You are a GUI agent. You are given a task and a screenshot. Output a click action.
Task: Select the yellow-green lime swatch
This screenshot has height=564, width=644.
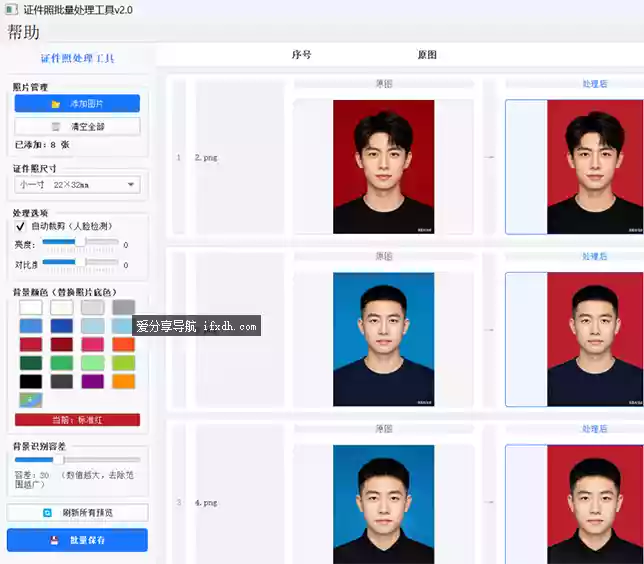(124, 363)
